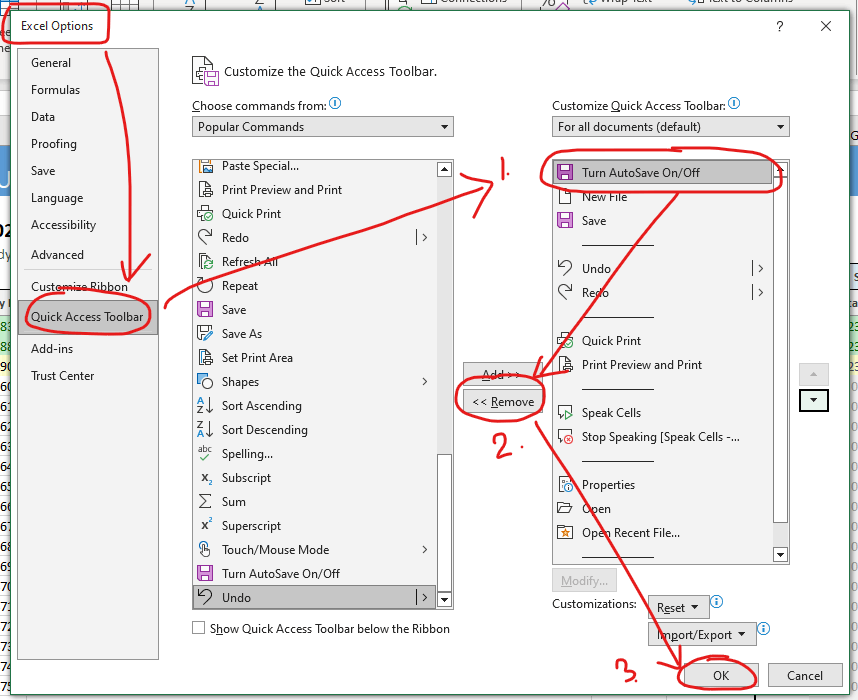The image size is (858, 700).
Task: Toggle Show Quick Access Toolbar below the Ribbon
Action: 199,628
